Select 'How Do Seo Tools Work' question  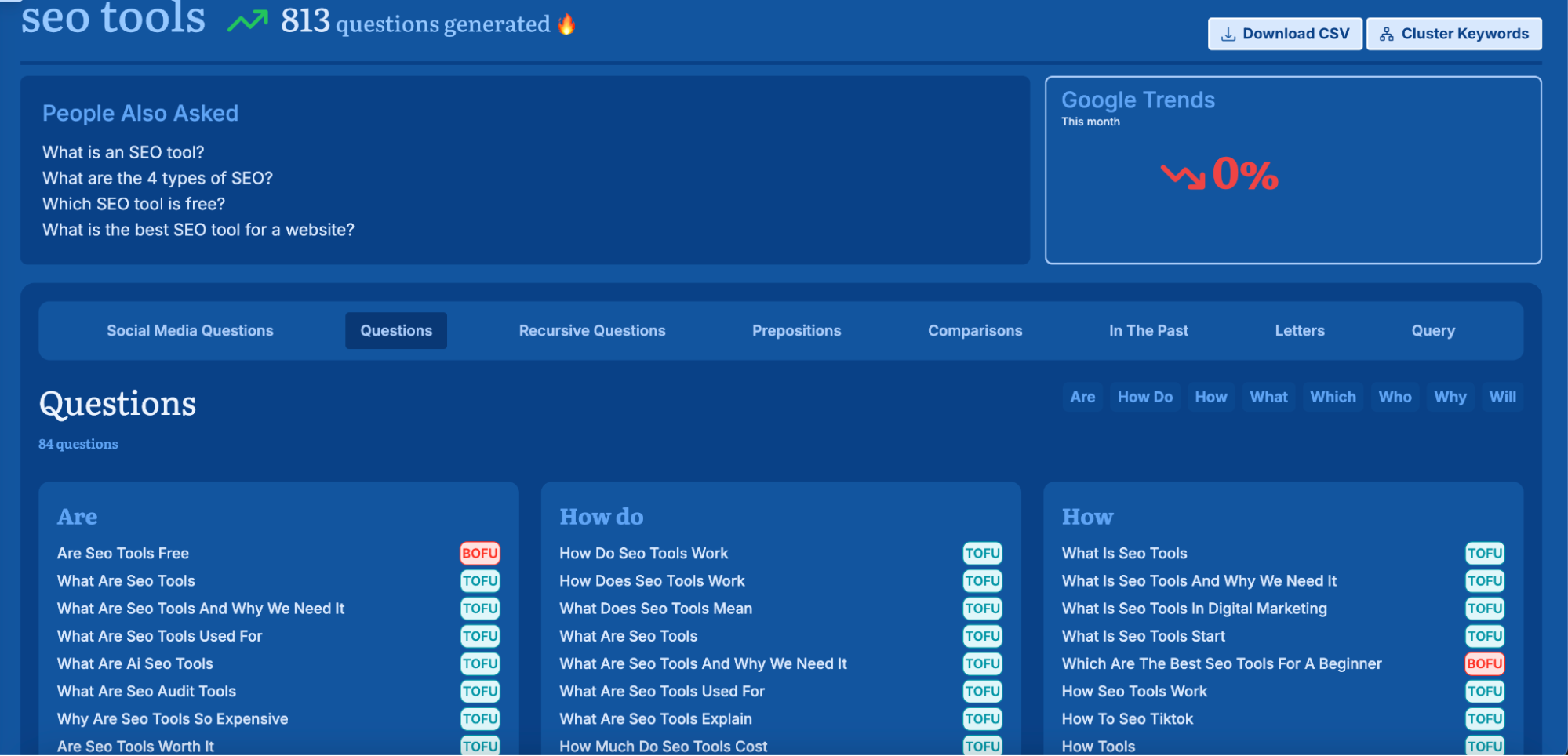644,554
